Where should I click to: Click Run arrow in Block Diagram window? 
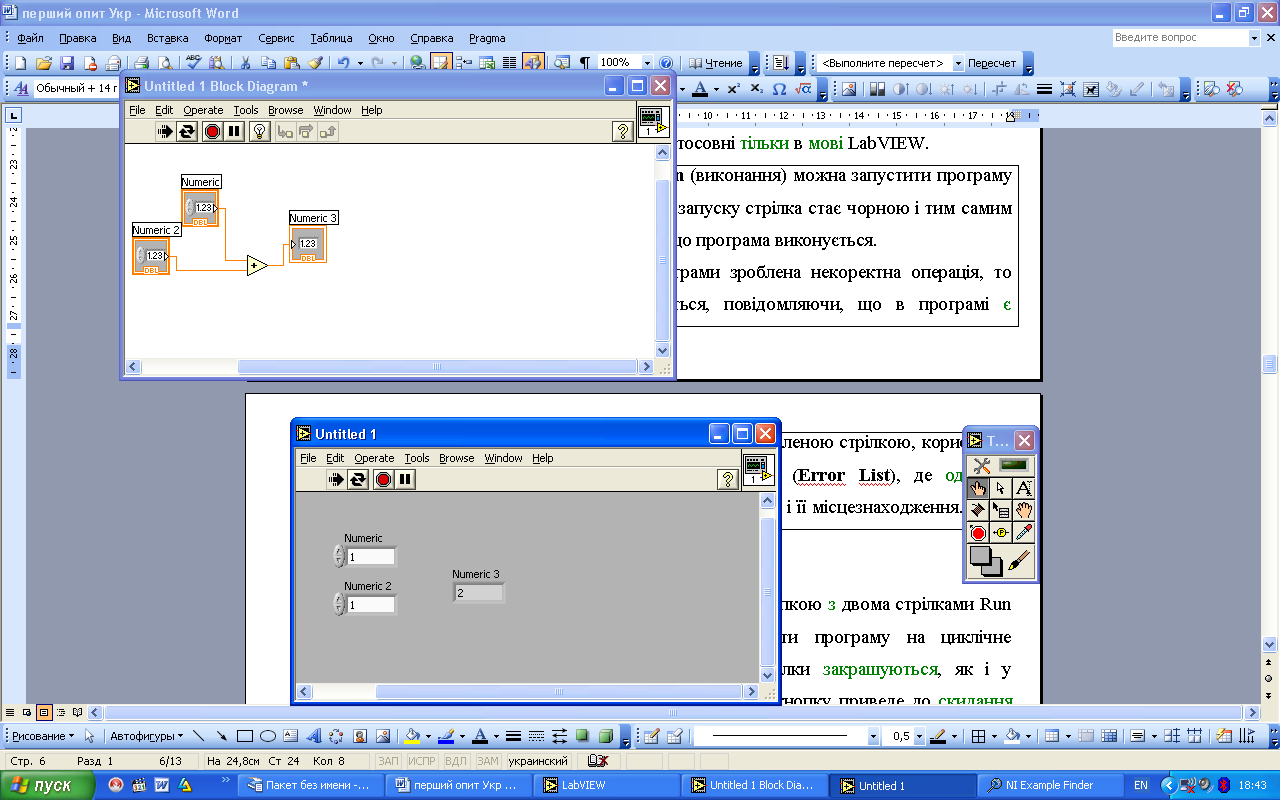point(165,131)
